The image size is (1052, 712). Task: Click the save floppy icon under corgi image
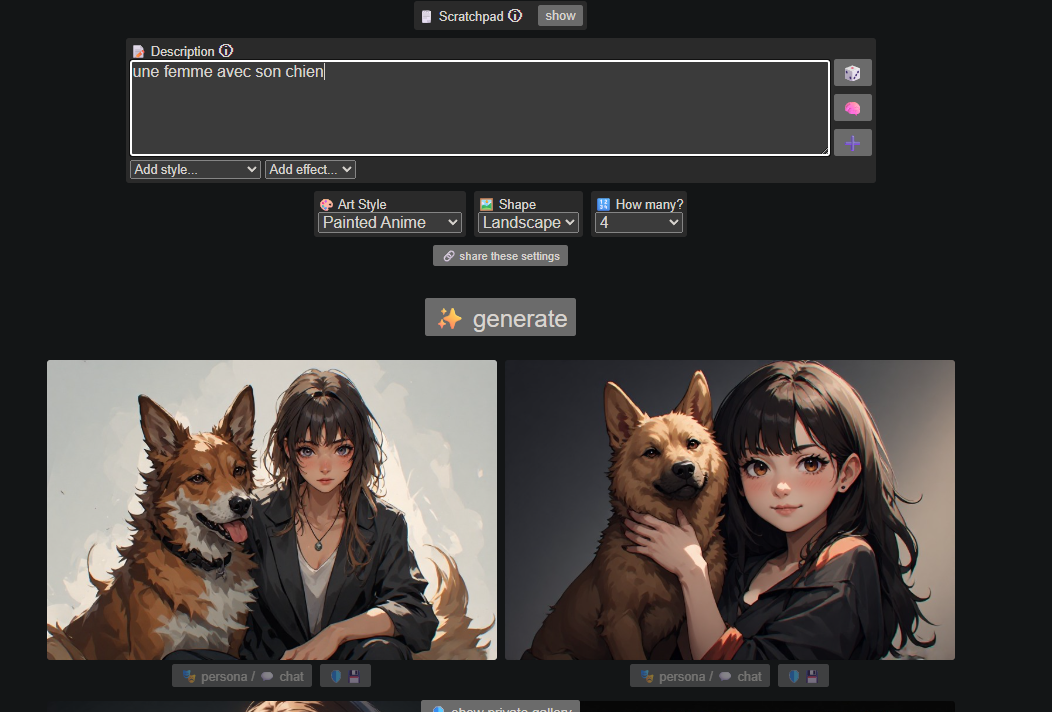pyautogui.click(x=354, y=676)
